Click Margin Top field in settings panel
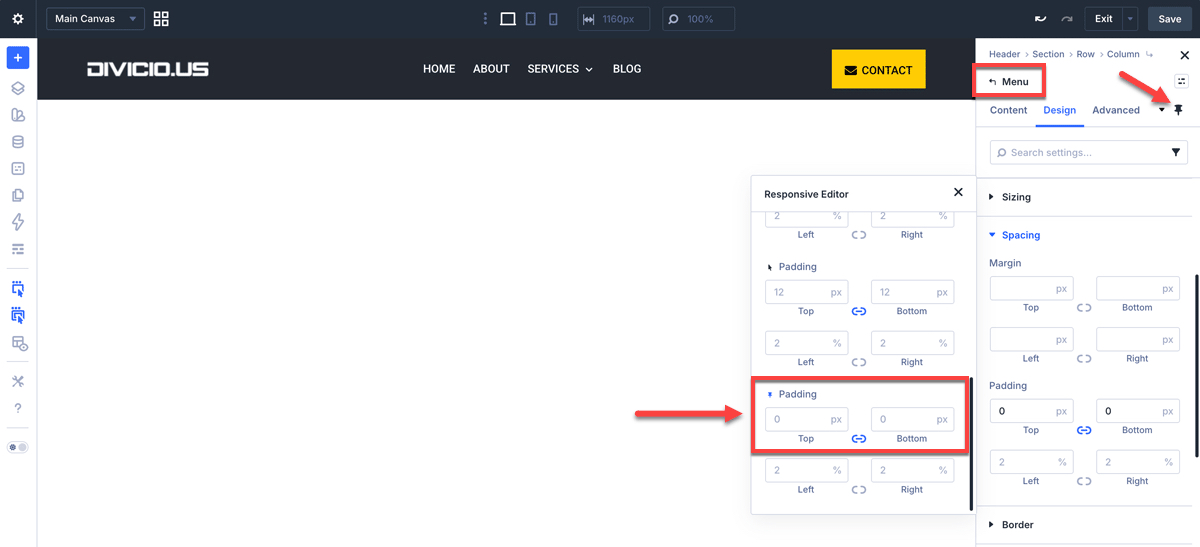Screen dimensions: 1200x547 coord(1031,289)
